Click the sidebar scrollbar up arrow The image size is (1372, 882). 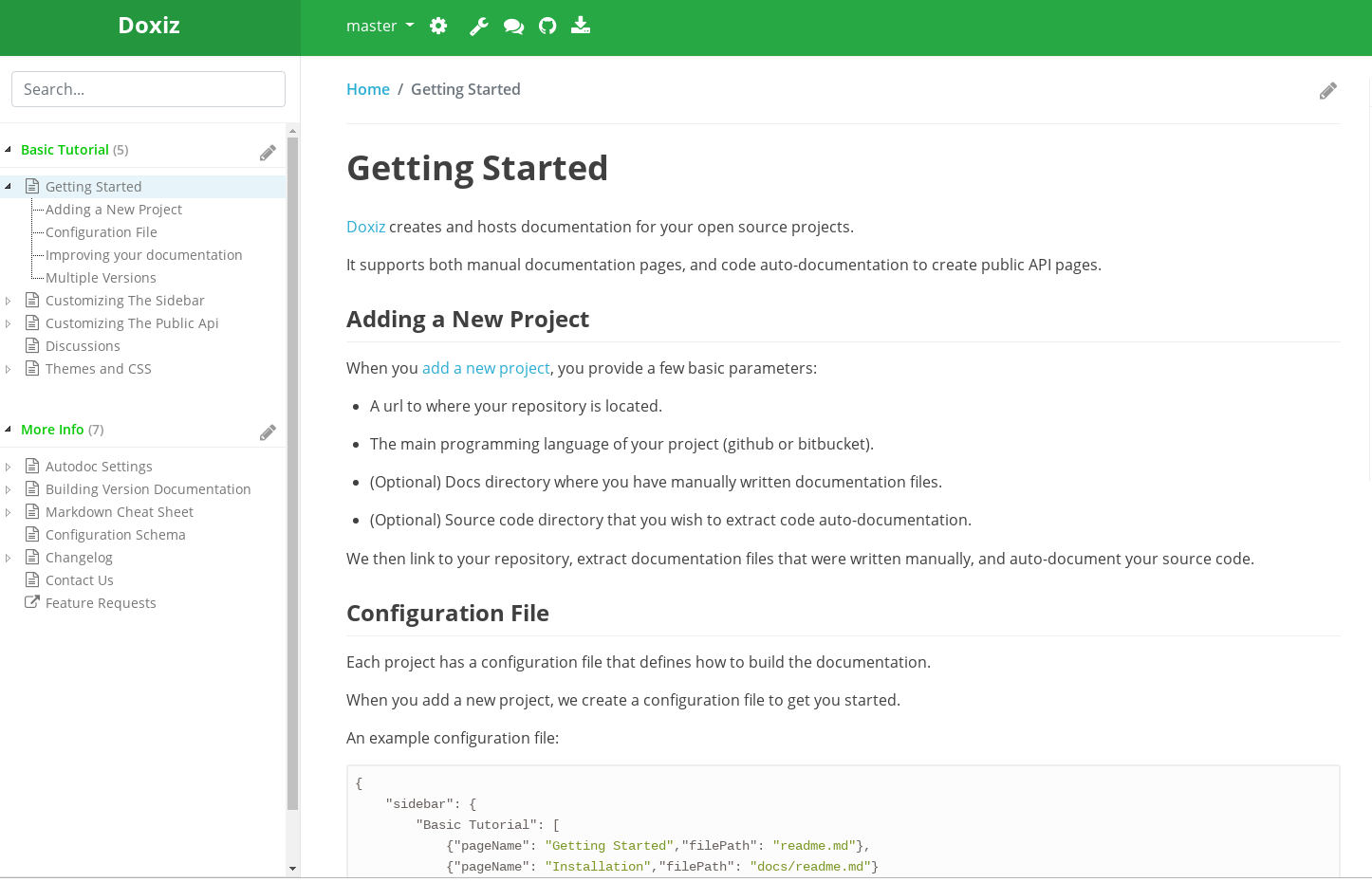click(292, 131)
